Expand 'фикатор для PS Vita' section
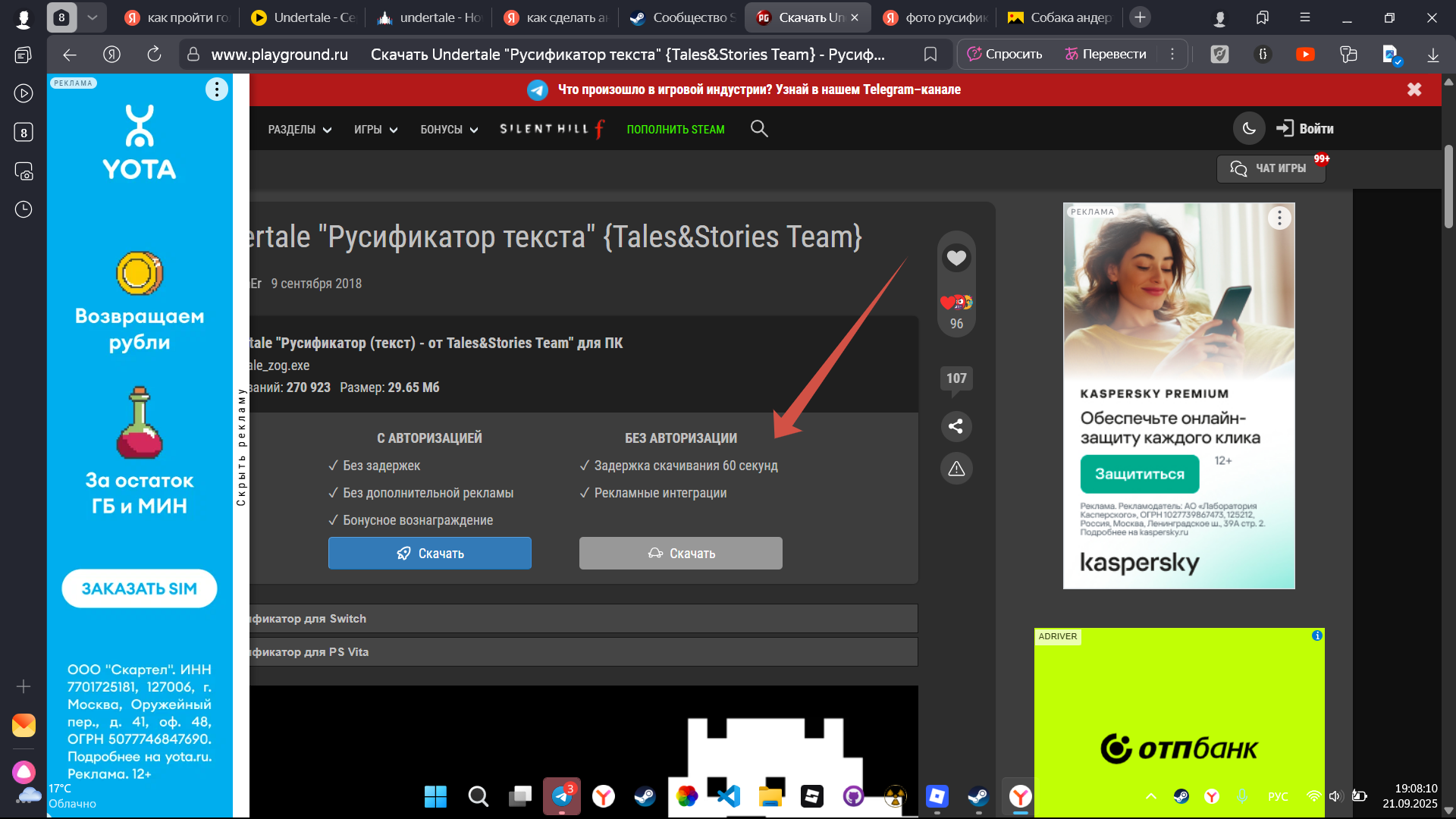The height and width of the screenshot is (819, 1456). (x=584, y=652)
